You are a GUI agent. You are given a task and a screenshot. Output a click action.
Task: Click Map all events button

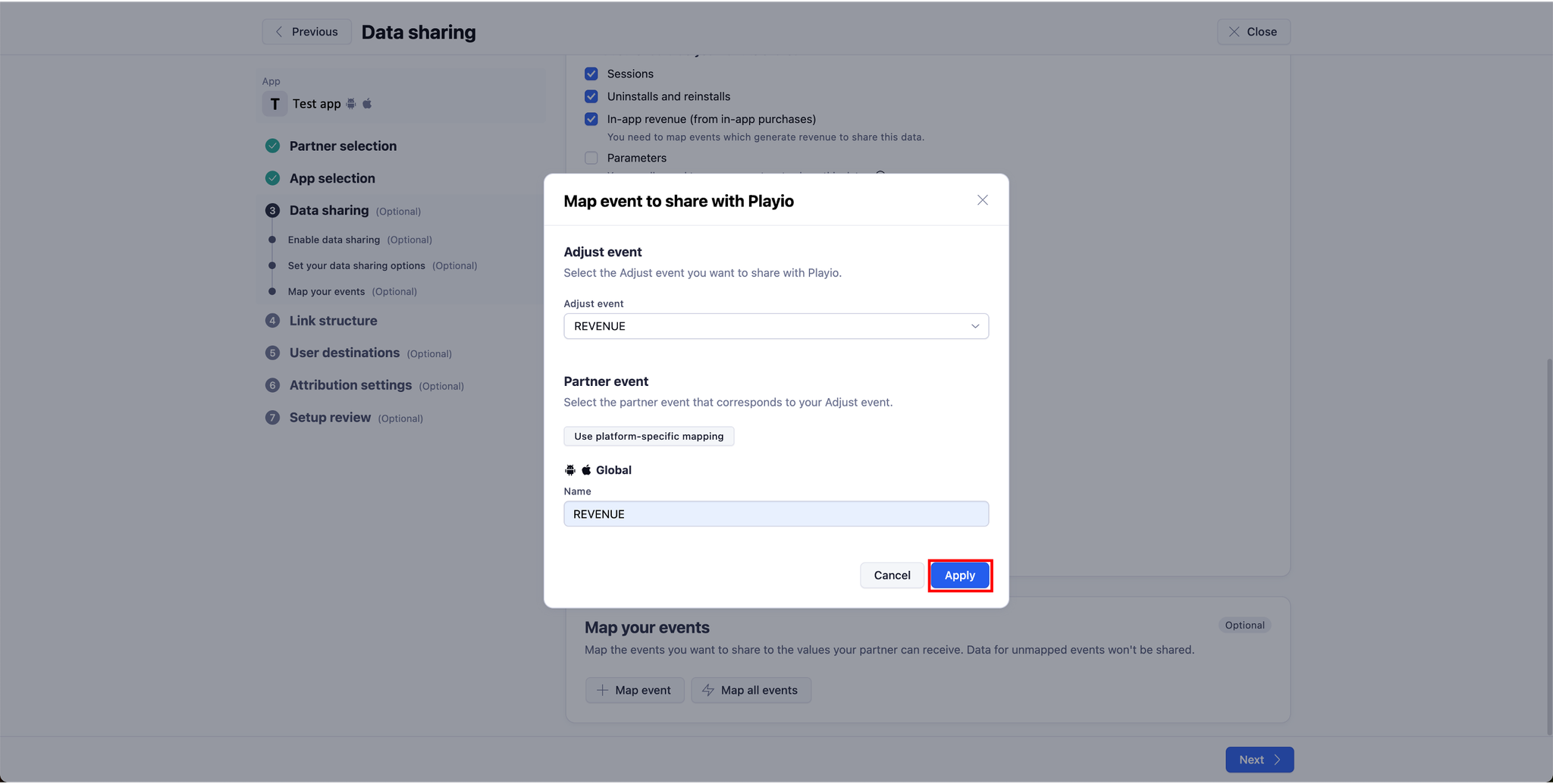pos(751,690)
